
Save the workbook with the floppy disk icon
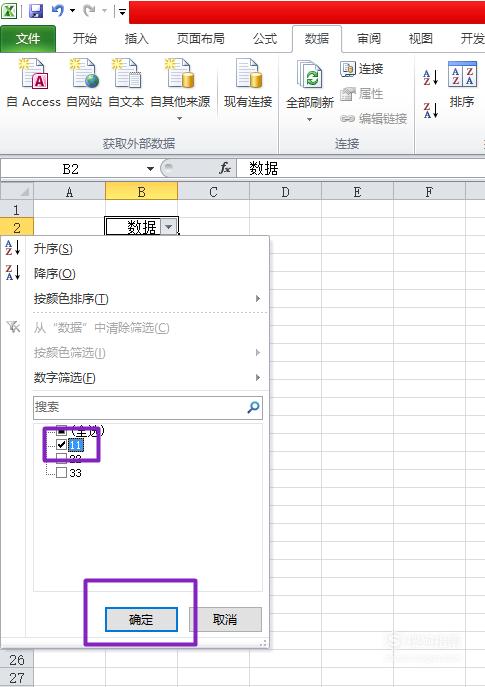tap(36, 11)
